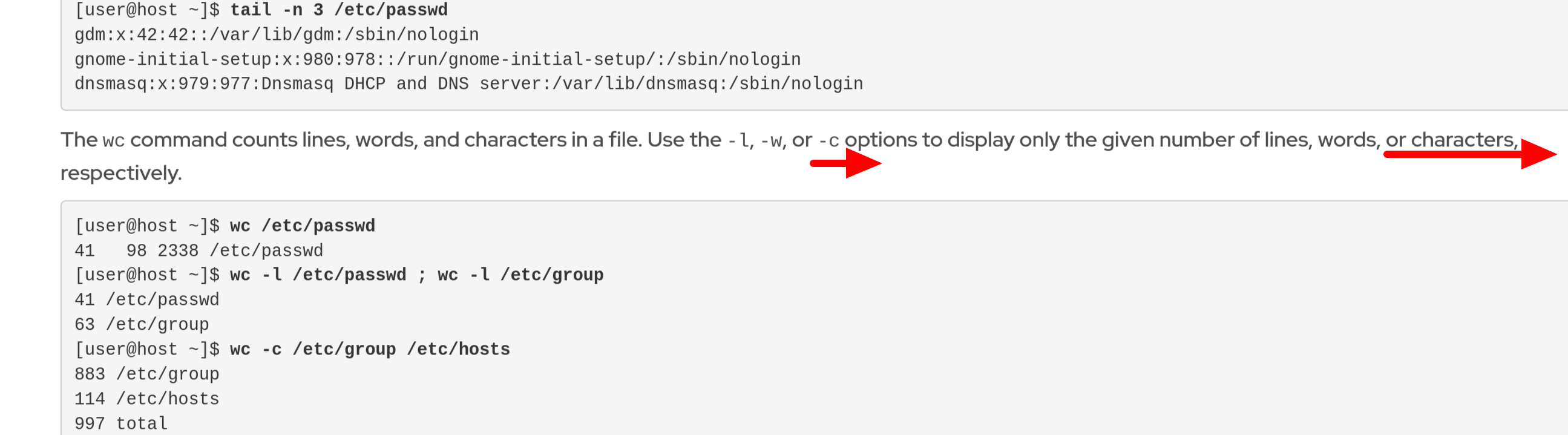This screenshot has width=1568, height=435.
Task: Click the "wc -c /etc/group /etc/hosts" command
Action: (x=370, y=349)
